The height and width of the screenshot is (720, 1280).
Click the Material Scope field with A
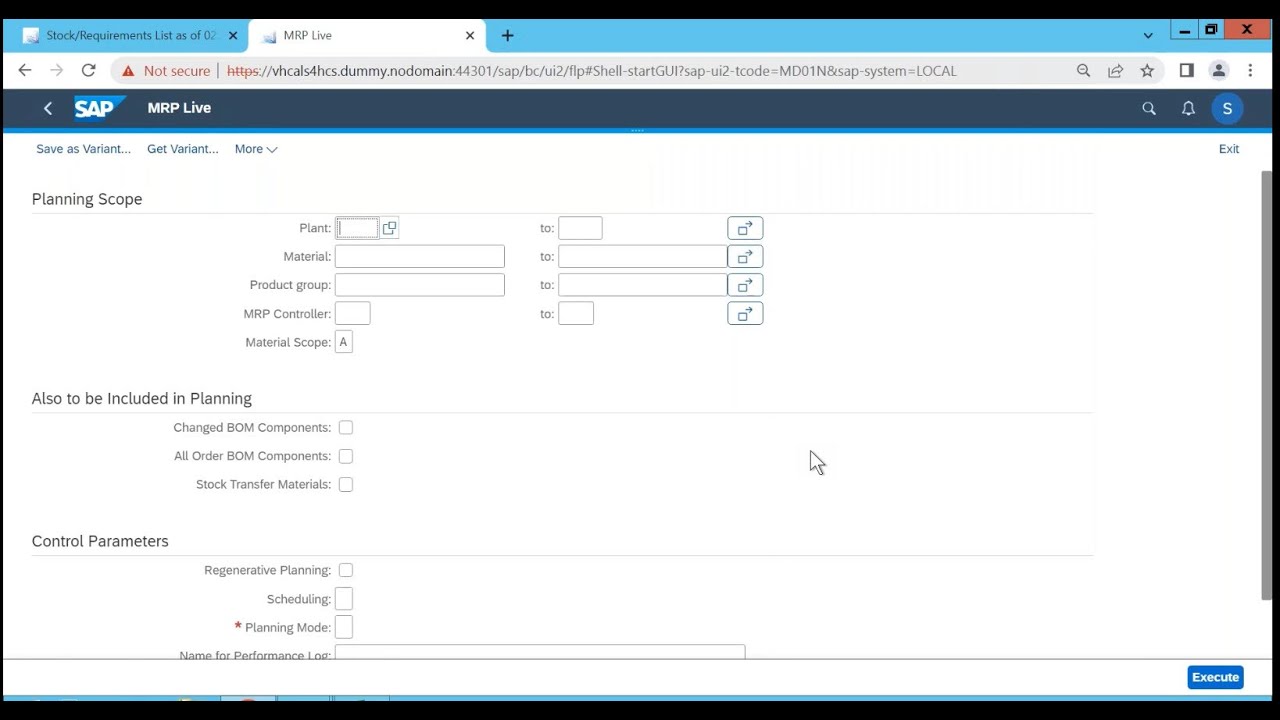click(344, 342)
